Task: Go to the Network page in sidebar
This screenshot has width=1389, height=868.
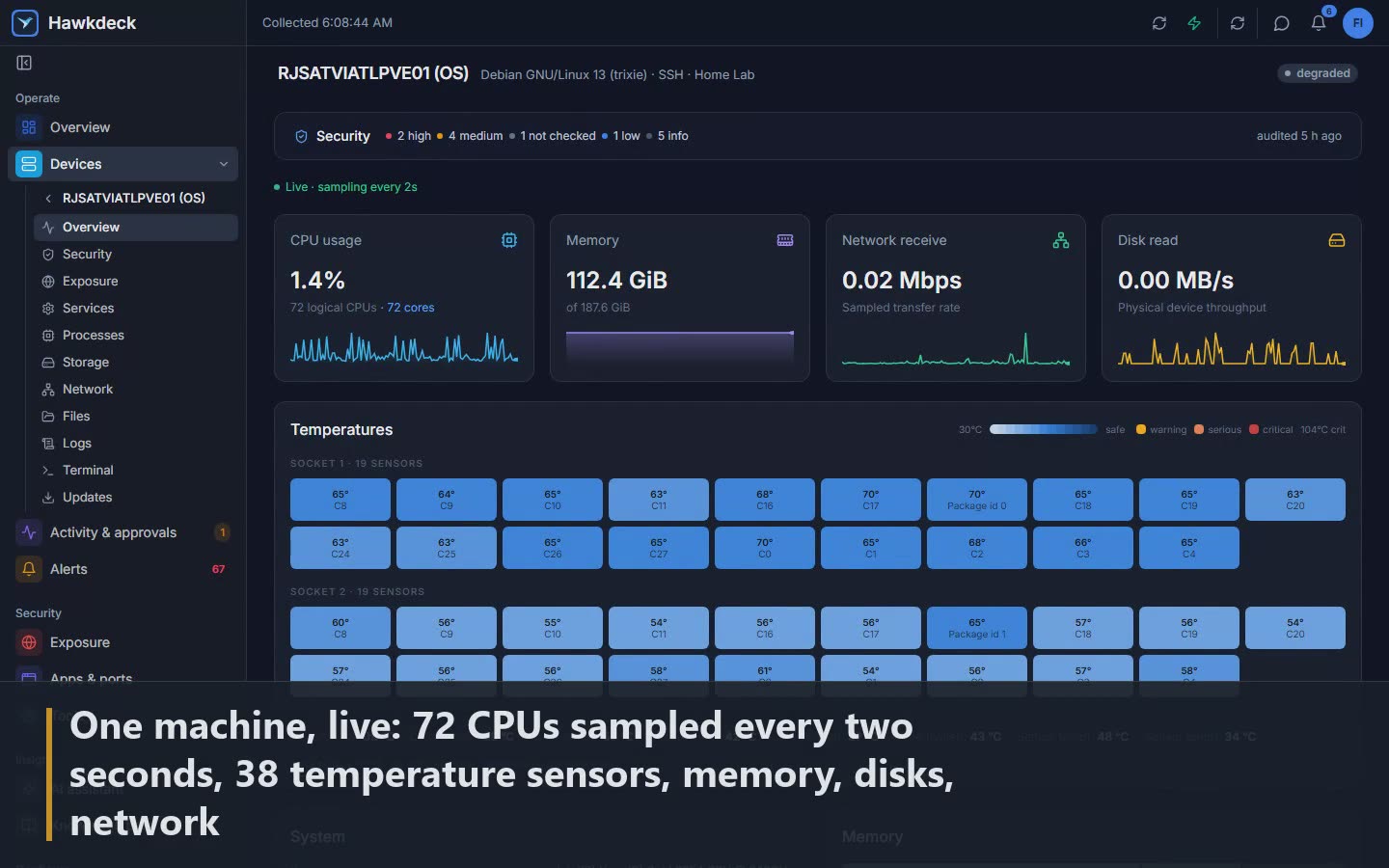Action: pos(136,389)
